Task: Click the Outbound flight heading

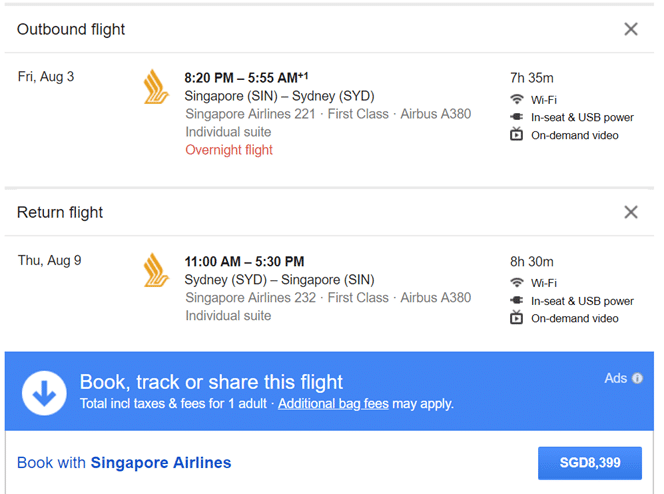Action: tap(71, 29)
